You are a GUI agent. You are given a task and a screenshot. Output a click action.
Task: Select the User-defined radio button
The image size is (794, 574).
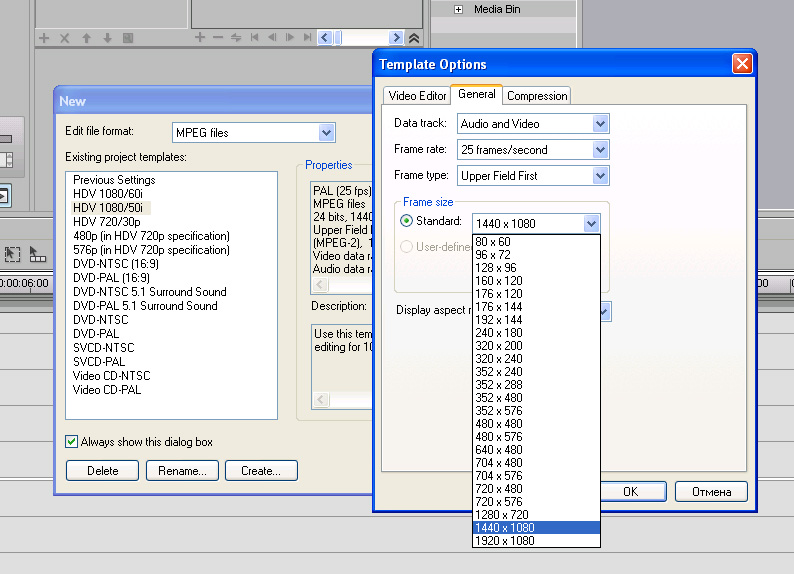click(406, 247)
